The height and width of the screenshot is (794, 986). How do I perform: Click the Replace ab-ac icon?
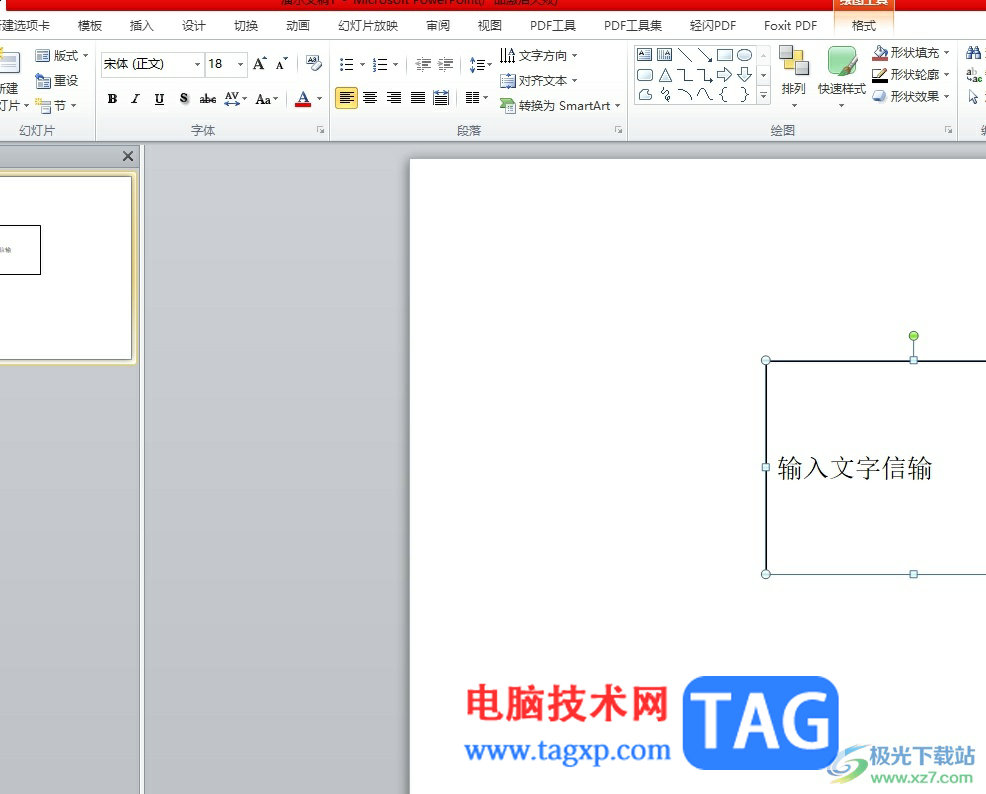[x=973, y=75]
